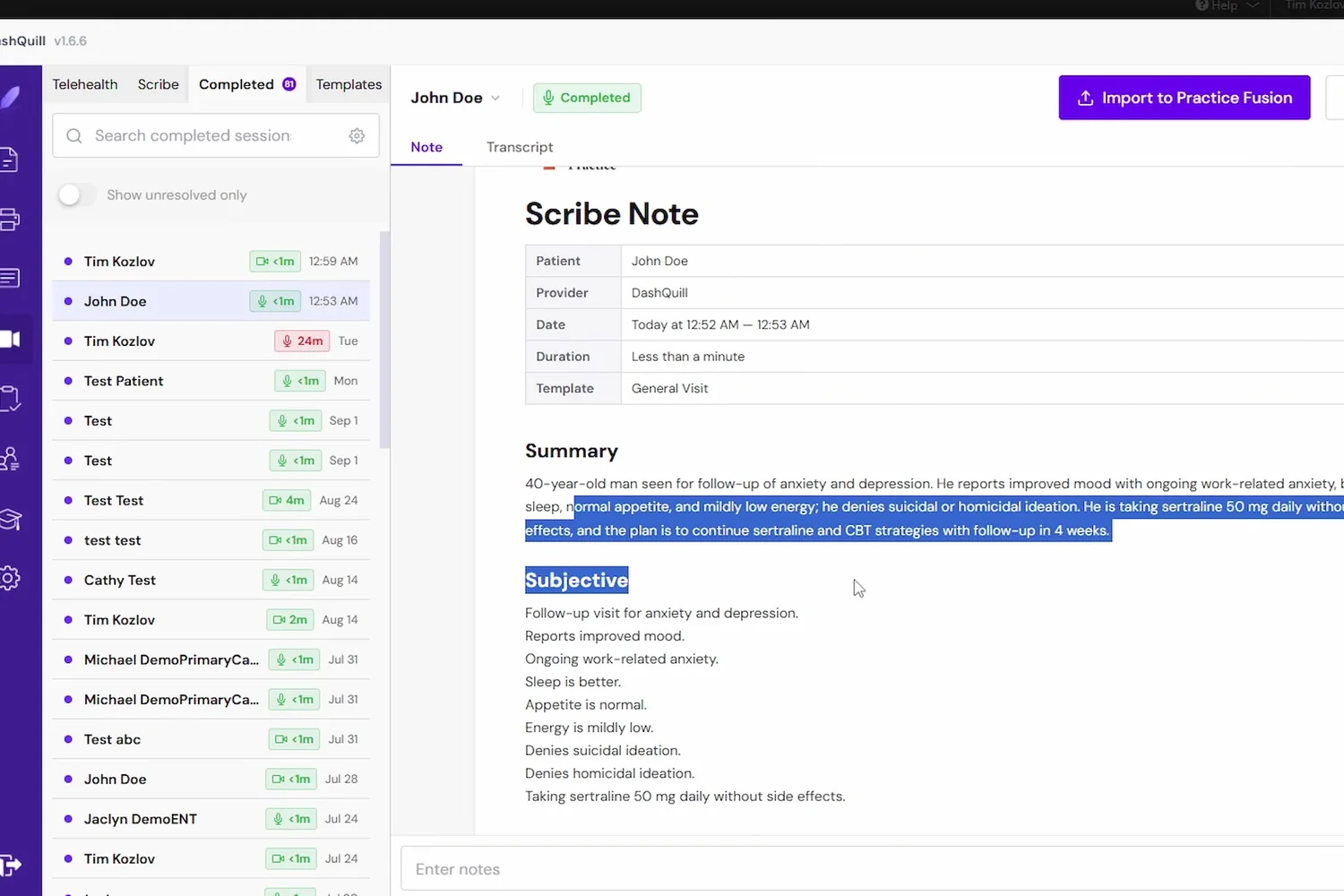The height and width of the screenshot is (896, 1344).
Task: Click the 4m video badge for Test Test
Action: click(287, 500)
